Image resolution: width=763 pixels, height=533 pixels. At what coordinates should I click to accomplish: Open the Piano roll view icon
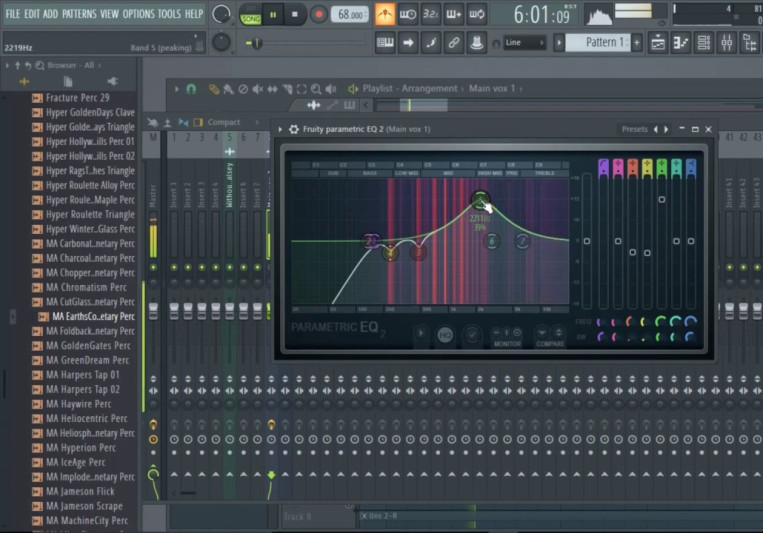click(x=681, y=43)
